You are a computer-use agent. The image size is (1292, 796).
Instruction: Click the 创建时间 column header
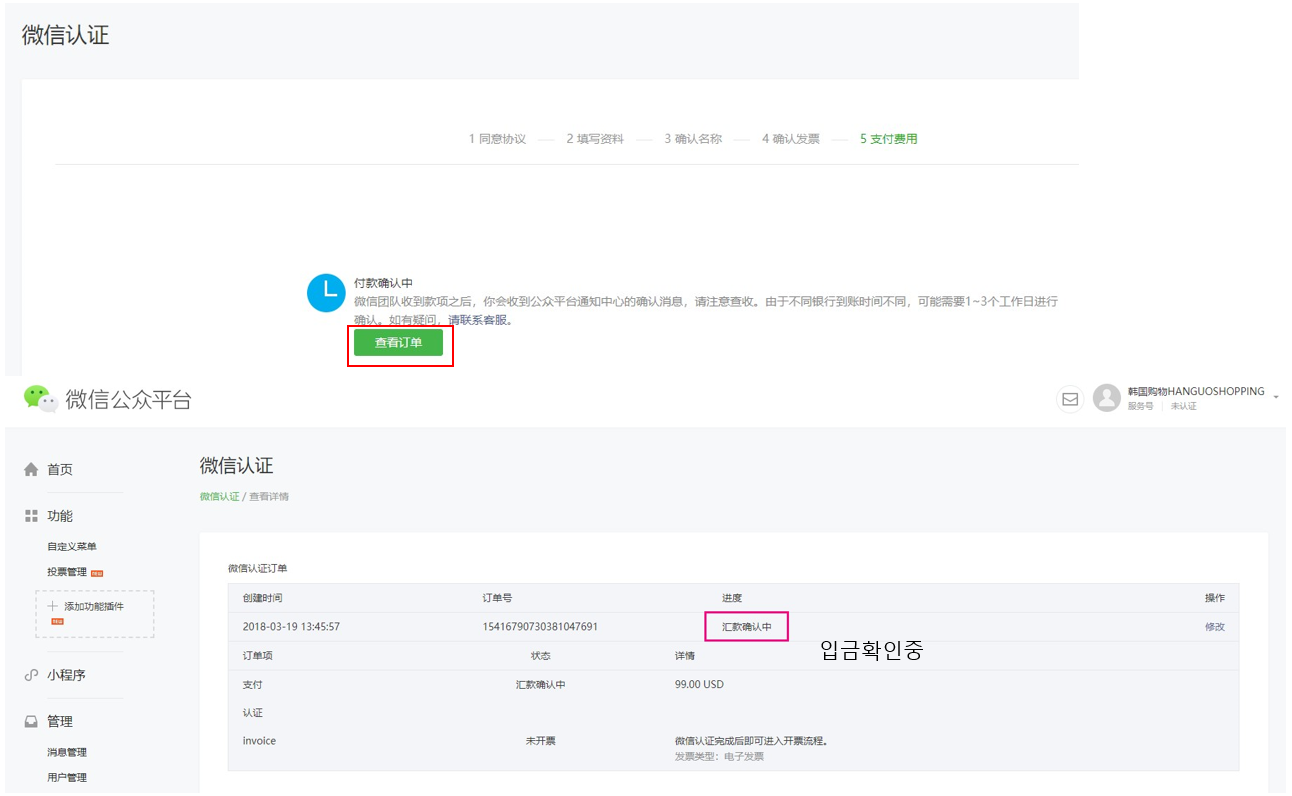(x=262, y=598)
